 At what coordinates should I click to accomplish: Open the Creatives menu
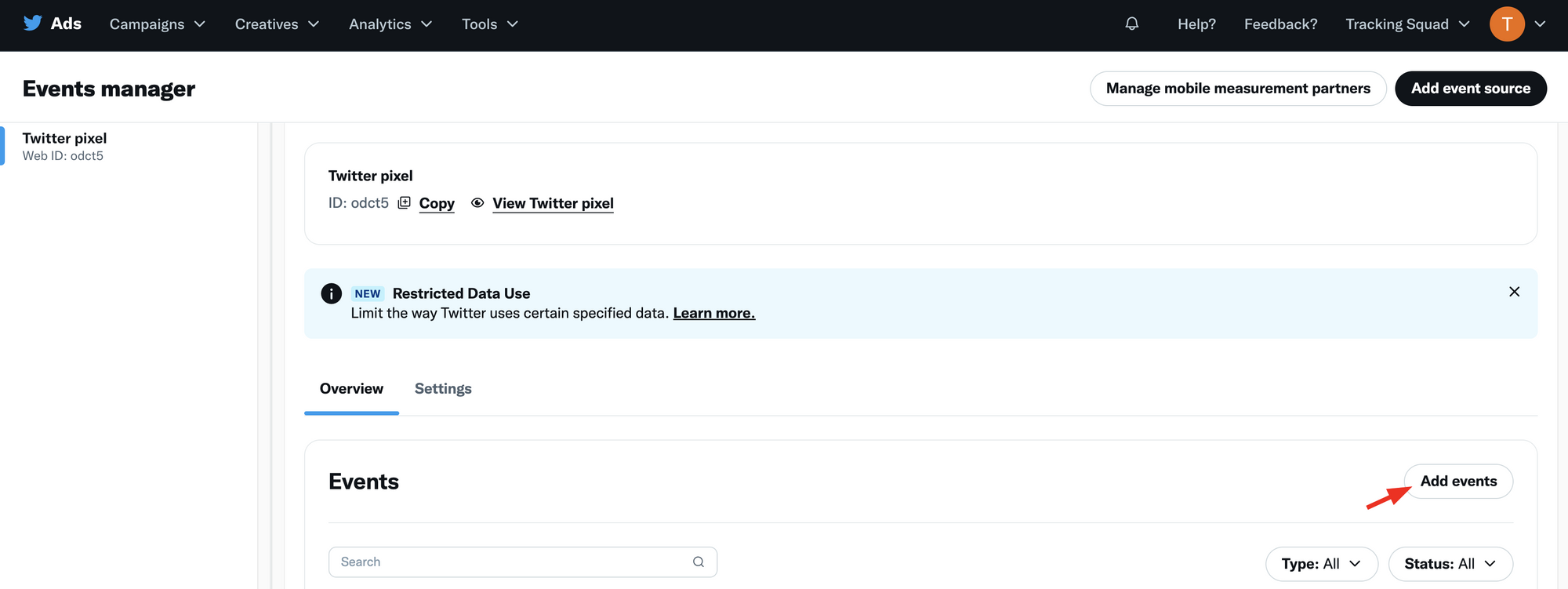(x=278, y=24)
